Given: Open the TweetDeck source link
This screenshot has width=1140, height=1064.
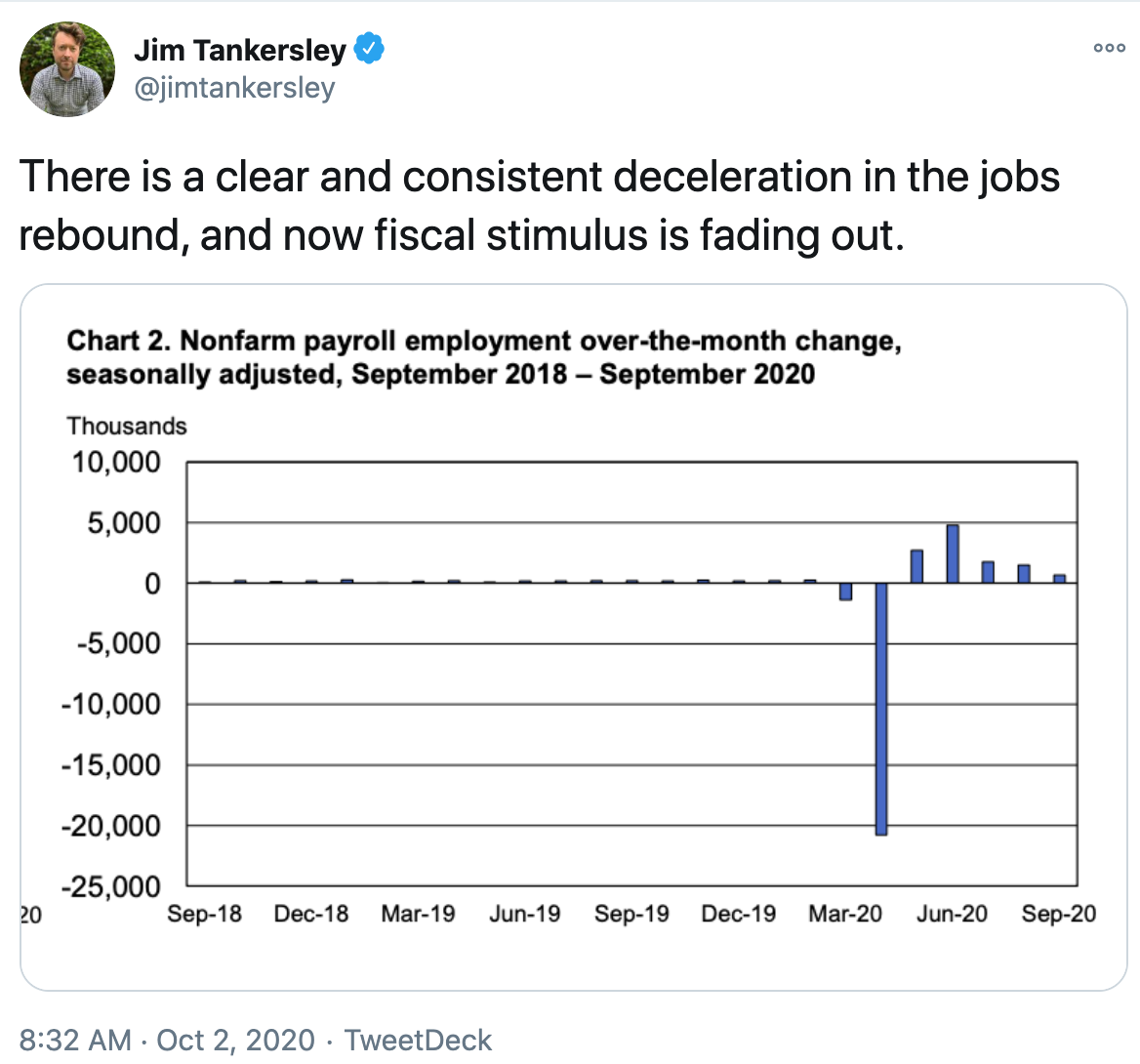Looking at the screenshot, I should pos(418,1040).
